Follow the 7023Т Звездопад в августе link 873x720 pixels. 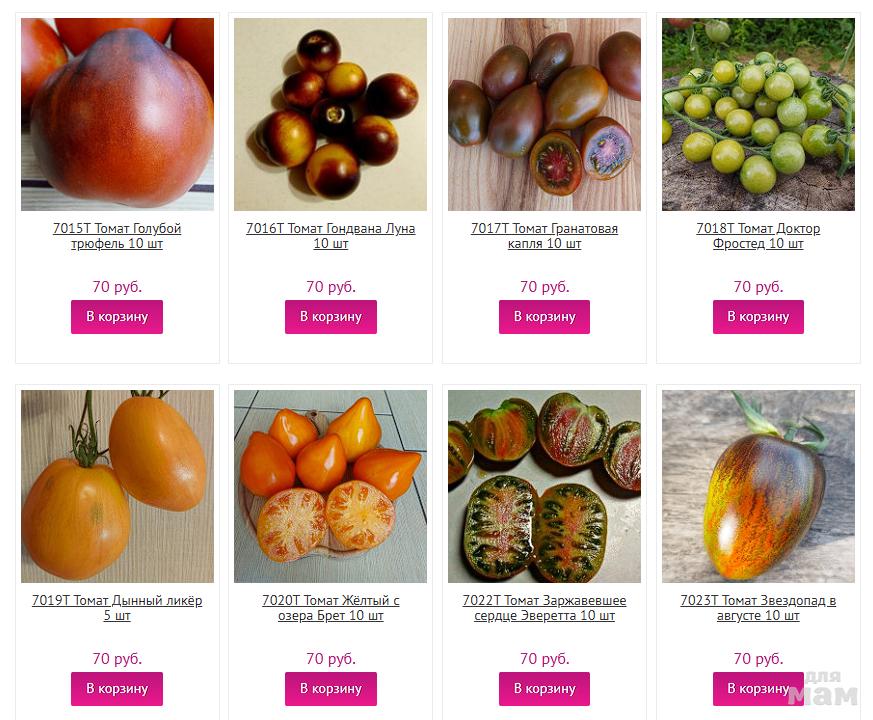(758, 608)
